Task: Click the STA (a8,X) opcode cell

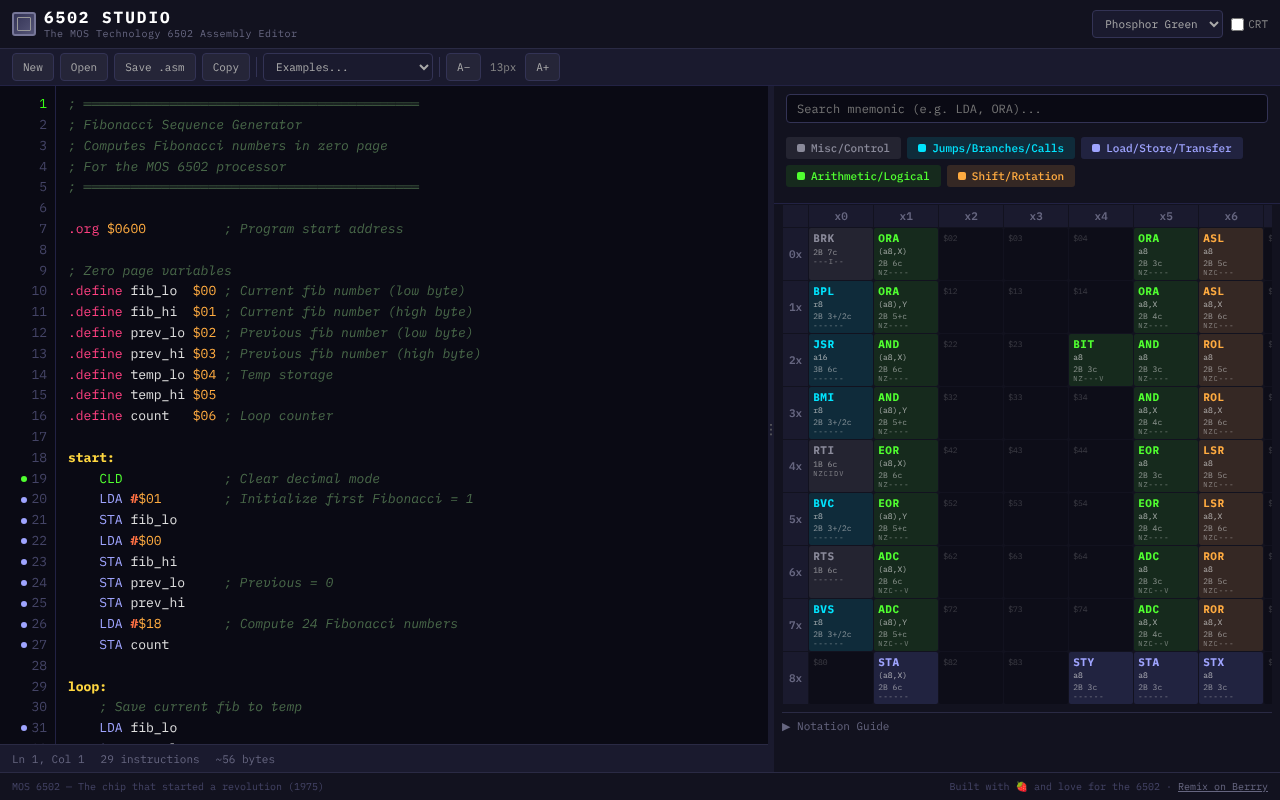Action: [x=906, y=678]
